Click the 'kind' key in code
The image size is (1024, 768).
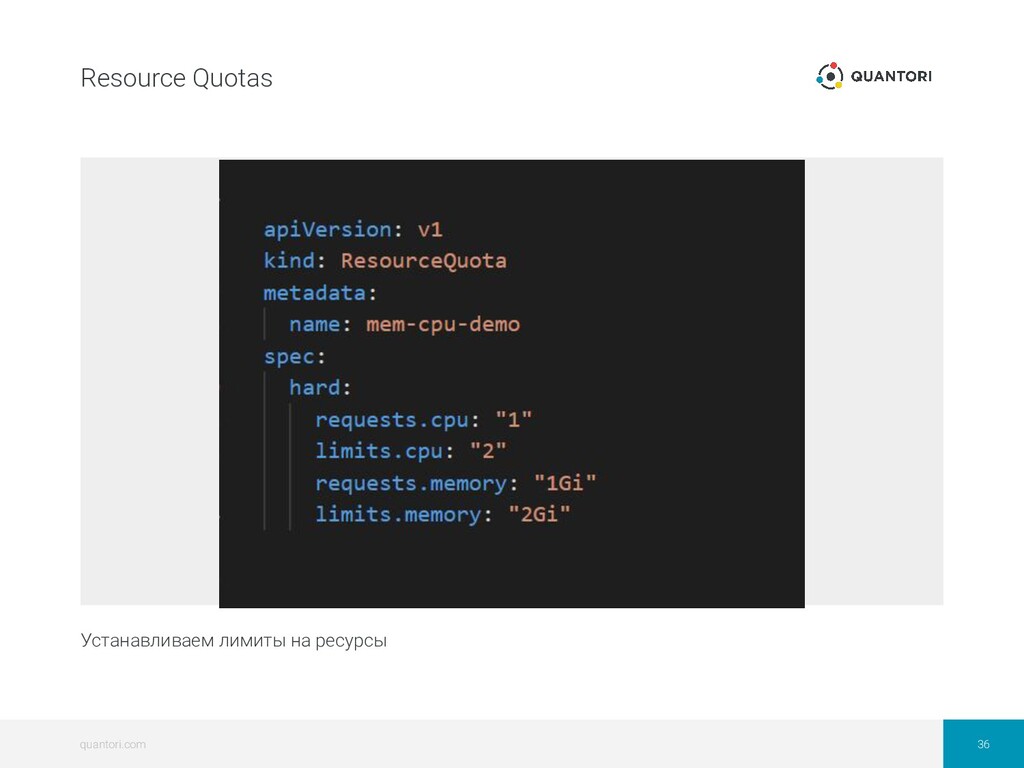(289, 261)
